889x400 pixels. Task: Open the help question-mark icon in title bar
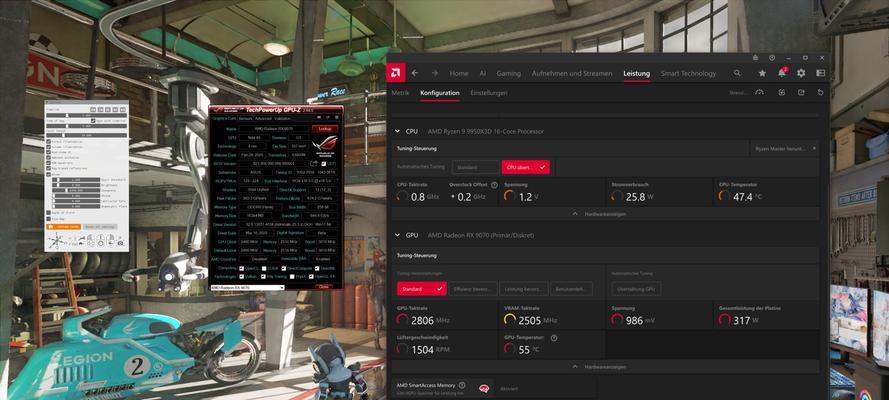(x=772, y=58)
